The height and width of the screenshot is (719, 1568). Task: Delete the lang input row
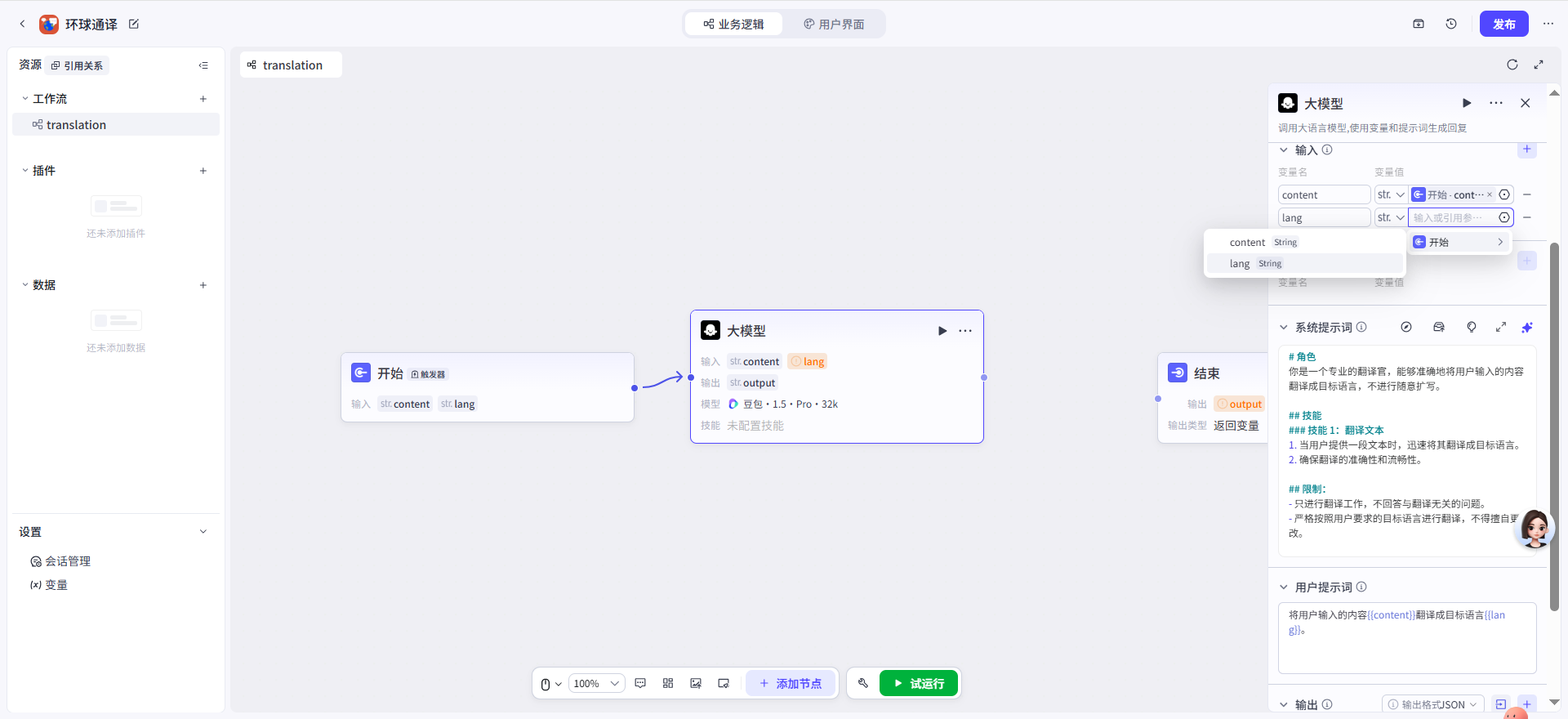[x=1526, y=217]
